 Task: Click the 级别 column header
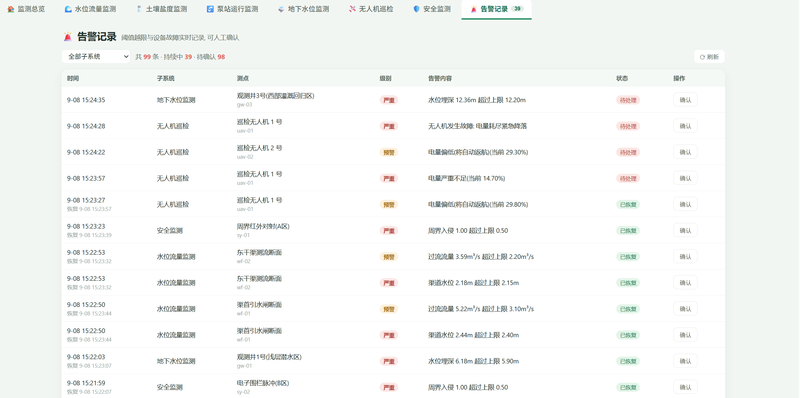[x=386, y=79]
